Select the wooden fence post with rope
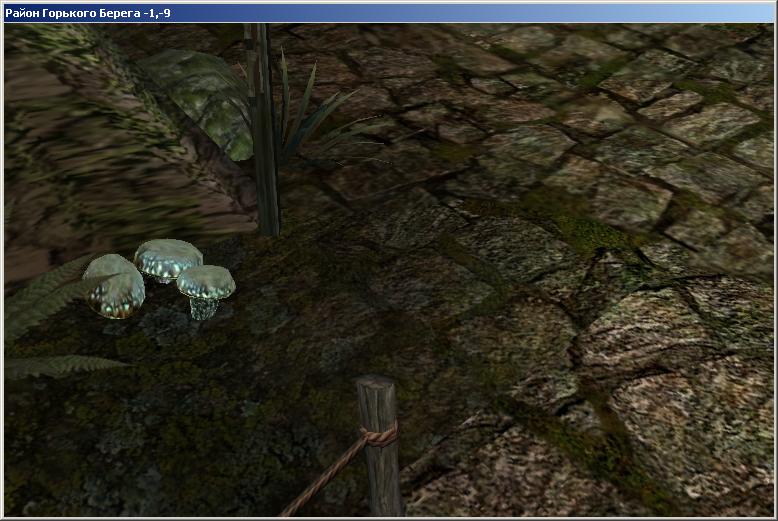778x521 pixels. 379,445
